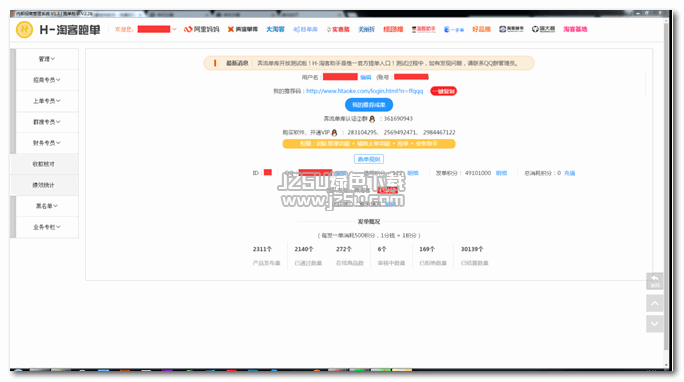Expand the 管理 sidebar menu
Image resolution: width=684 pixels, height=382 pixels.
[47, 59]
